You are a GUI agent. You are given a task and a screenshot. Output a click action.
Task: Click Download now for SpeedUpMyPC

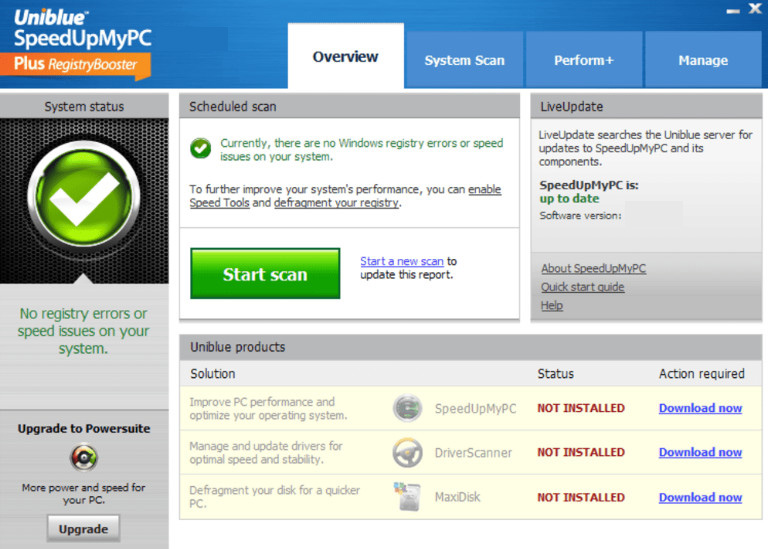pyautogui.click(x=700, y=408)
